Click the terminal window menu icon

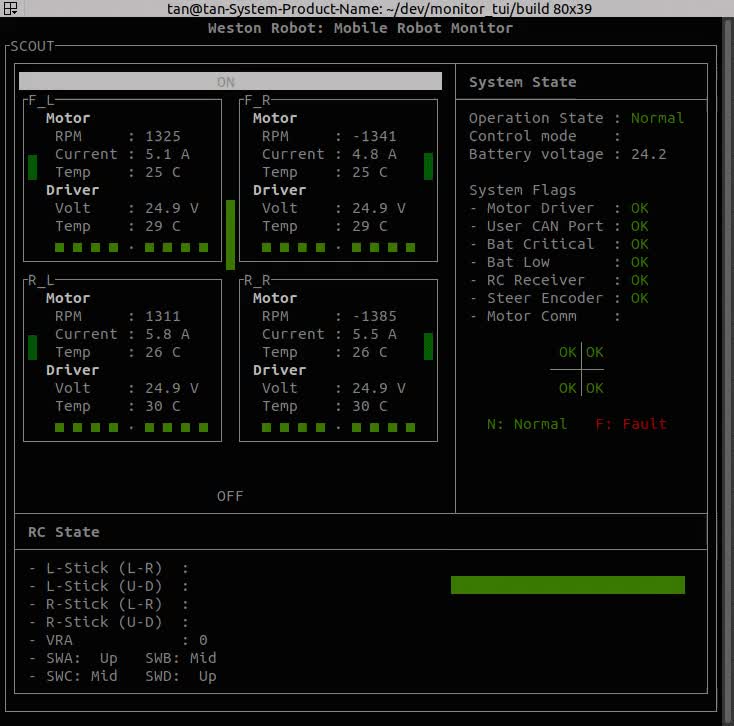pos(10,8)
